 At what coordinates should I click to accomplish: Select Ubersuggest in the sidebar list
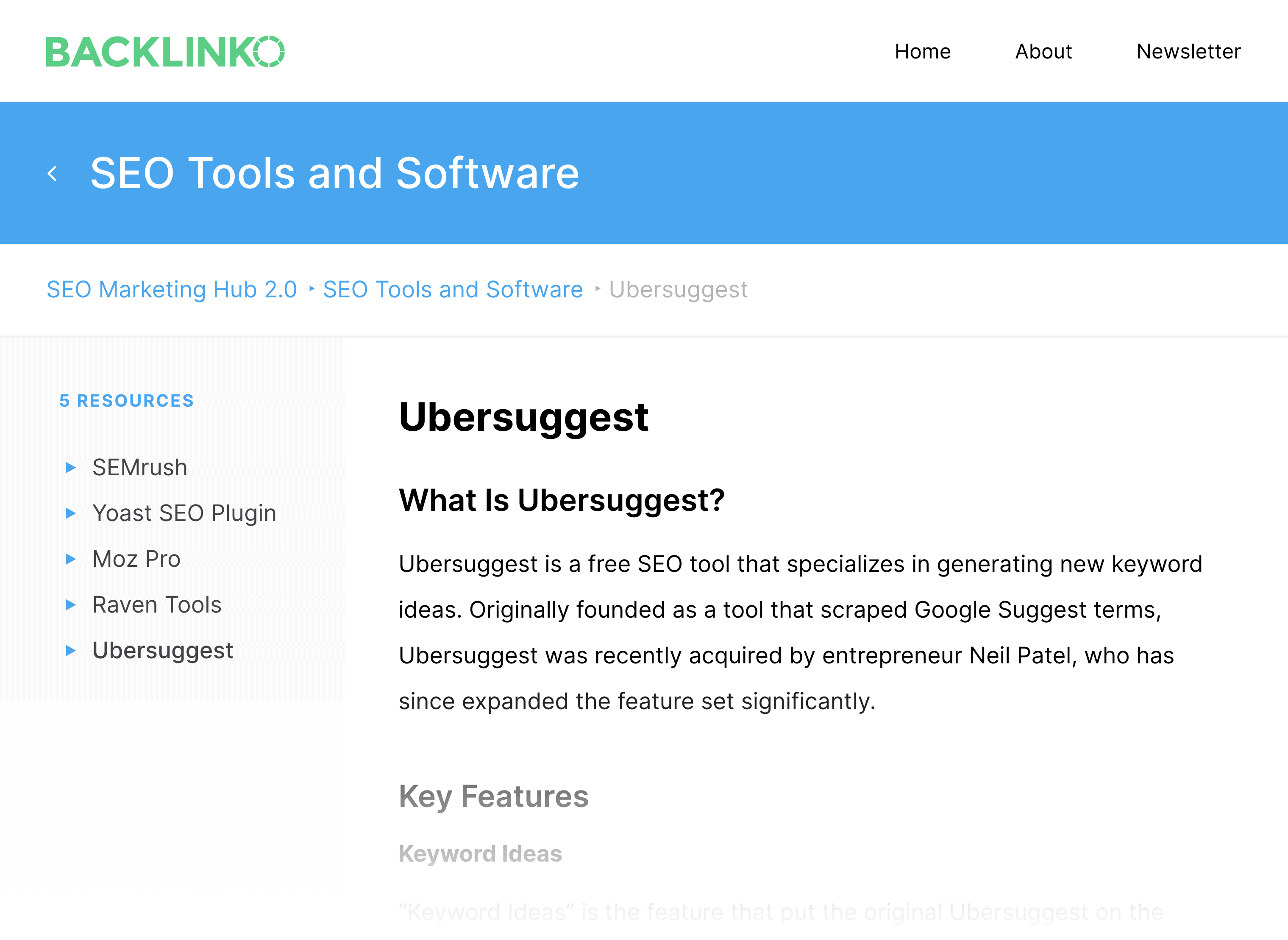point(163,650)
